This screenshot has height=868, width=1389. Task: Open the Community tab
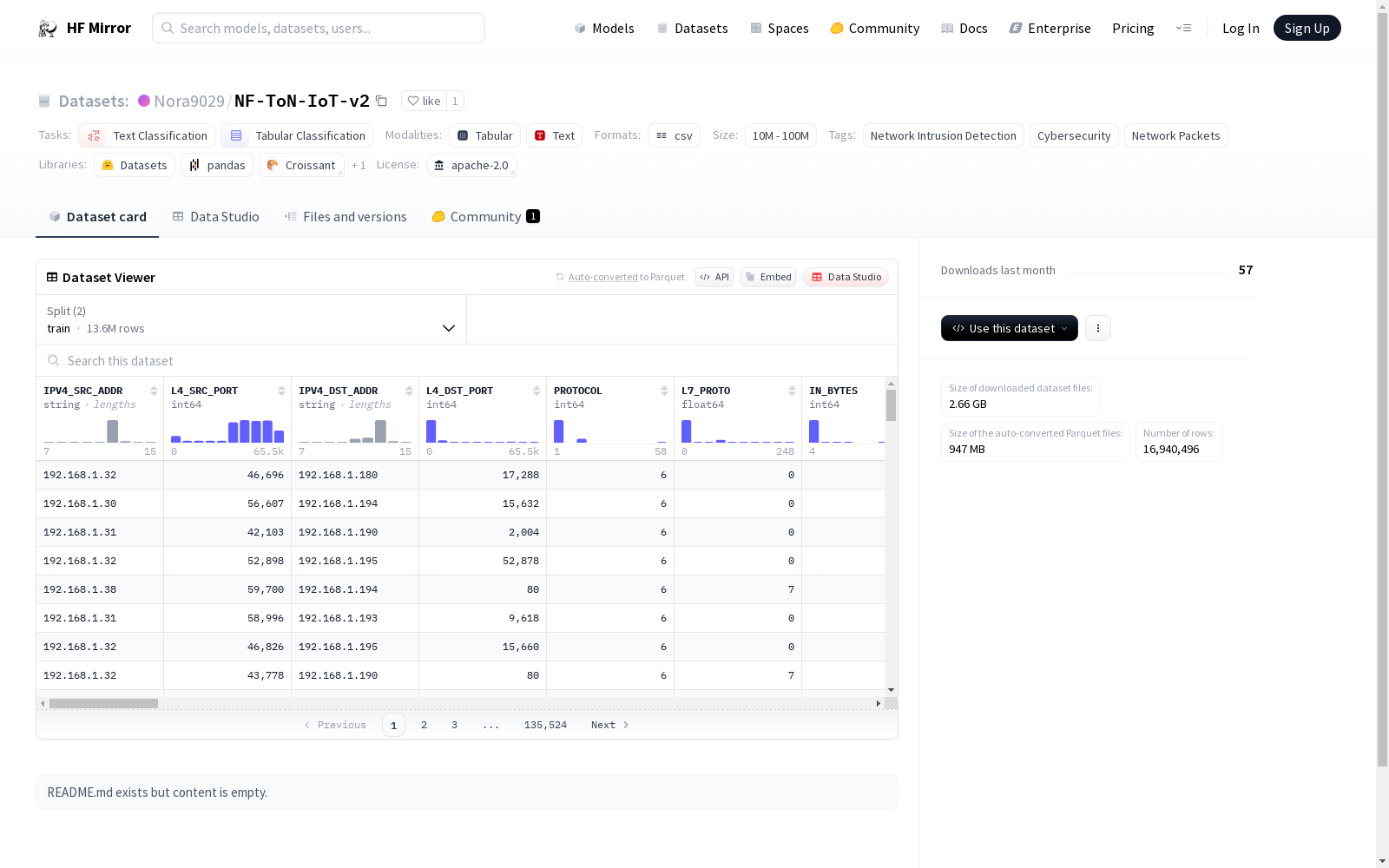(486, 217)
